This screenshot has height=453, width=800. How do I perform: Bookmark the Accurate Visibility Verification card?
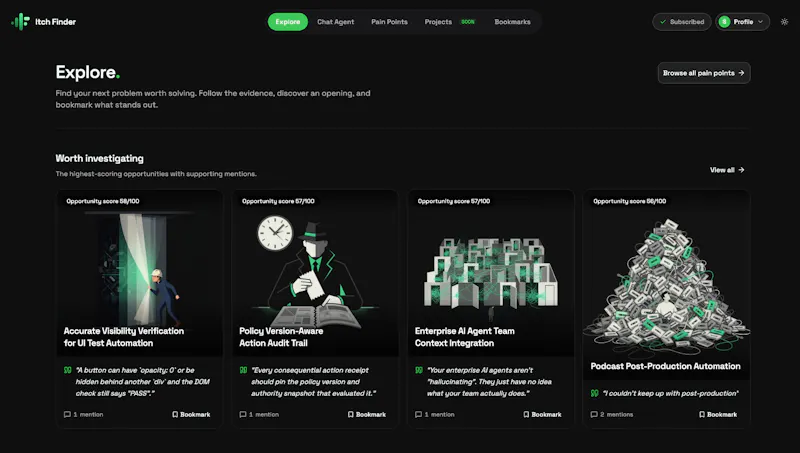click(x=191, y=414)
